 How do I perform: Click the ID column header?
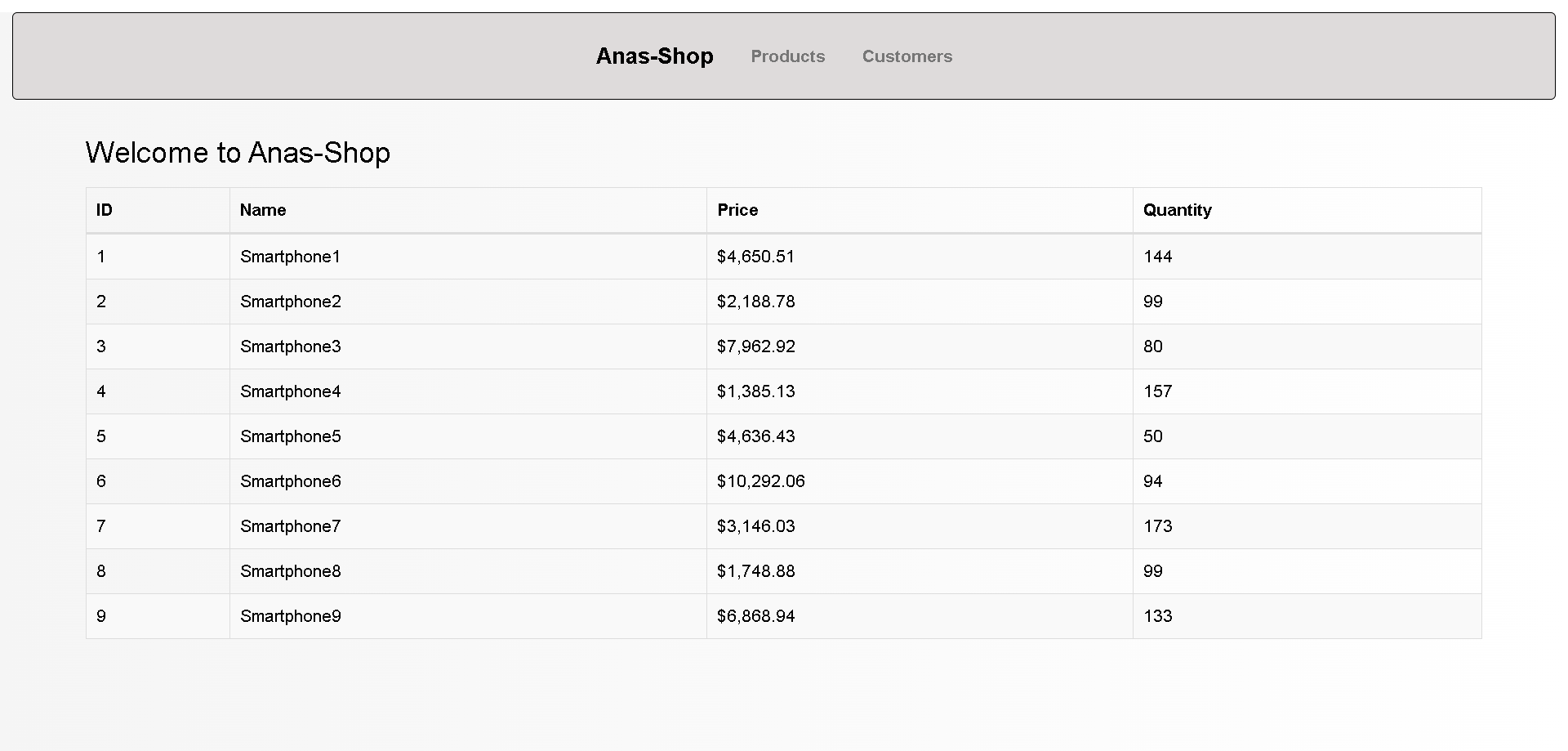click(x=105, y=210)
